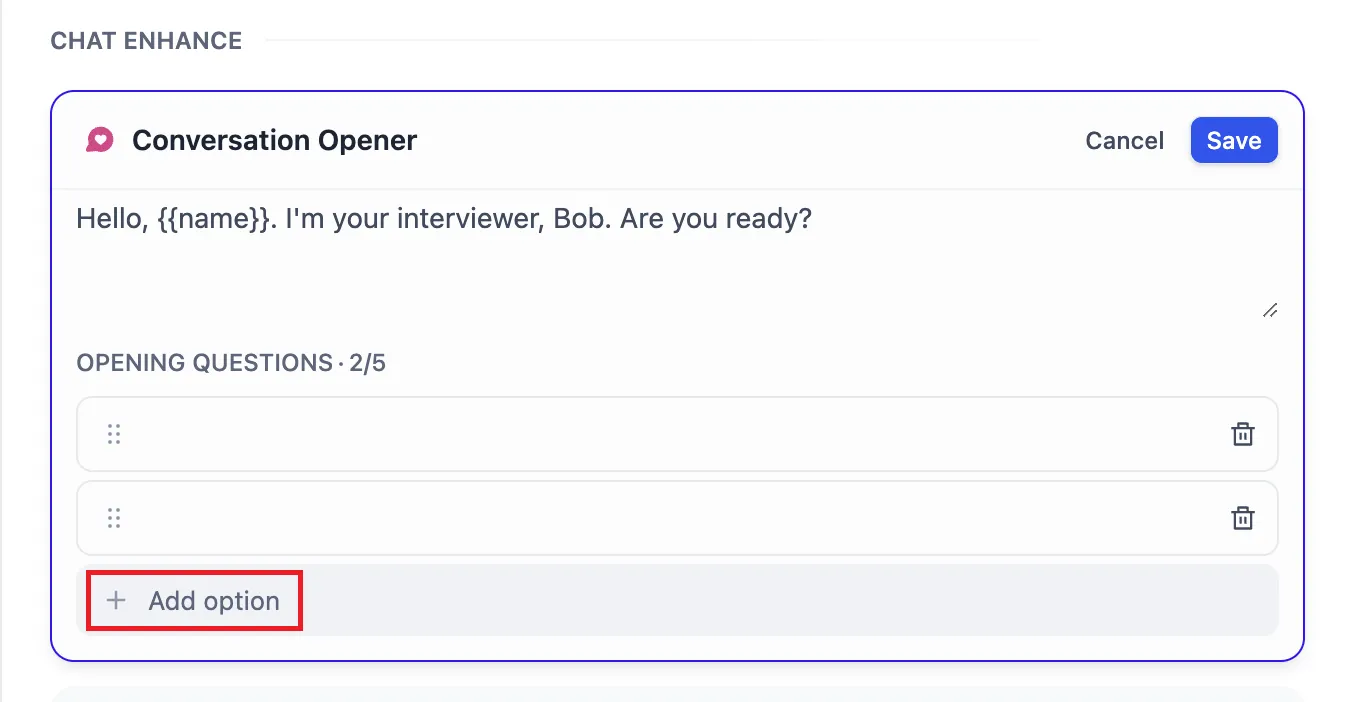Click the second question's drag handle
This screenshot has height=702, width=1350.
(x=114, y=518)
